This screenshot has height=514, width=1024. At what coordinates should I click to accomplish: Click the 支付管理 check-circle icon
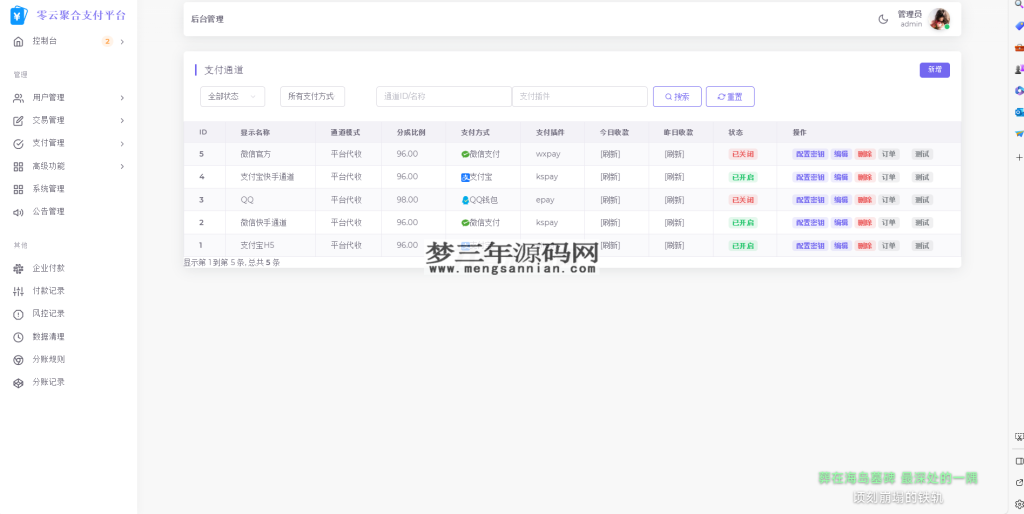point(18,144)
